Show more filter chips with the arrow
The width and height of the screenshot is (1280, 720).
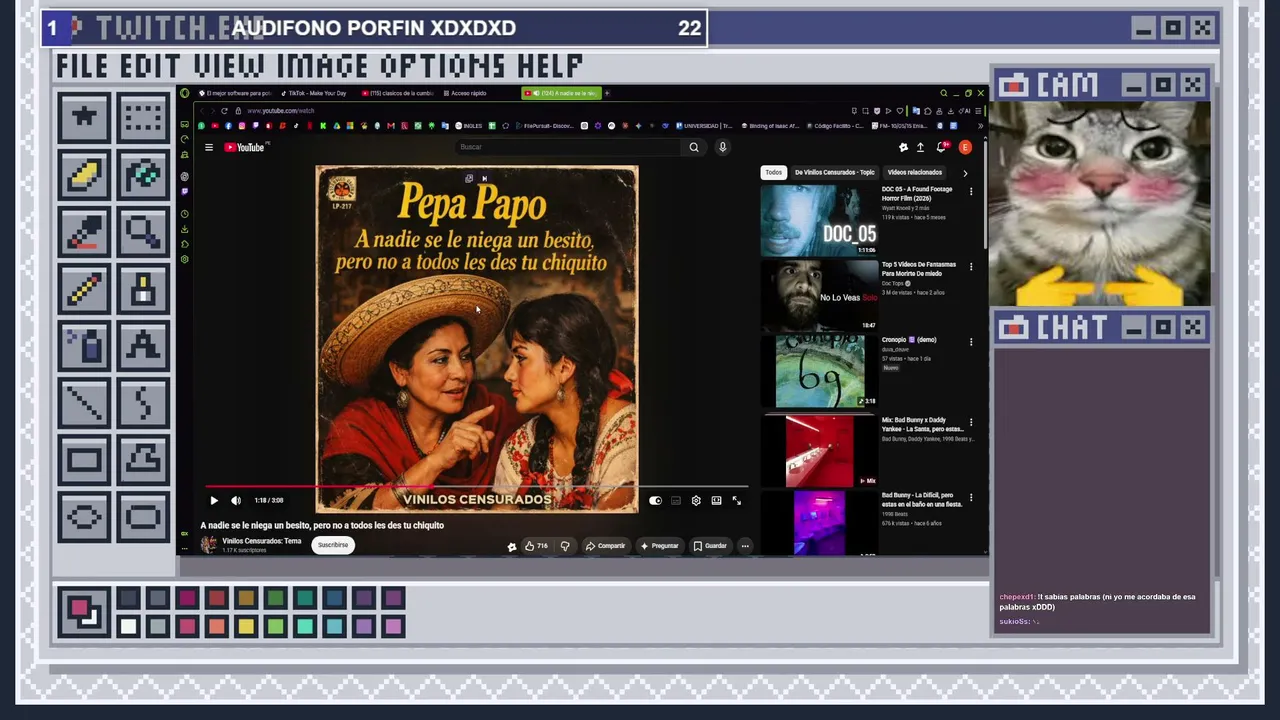[x=965, y=173]
